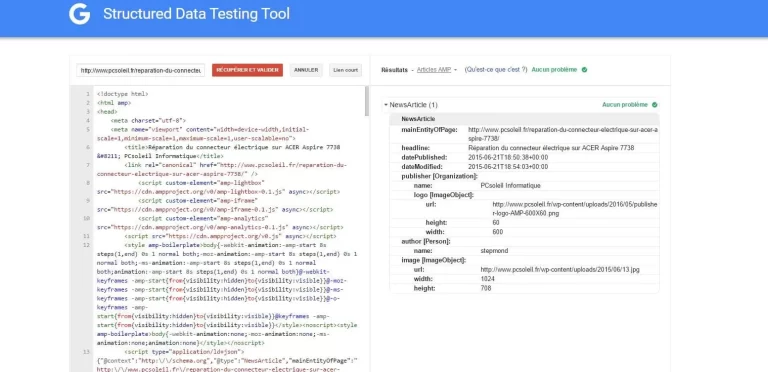Screen dimensions: 768x372
Task: Click the image [ImageObject] row
Action: click(x=524, y=260)
